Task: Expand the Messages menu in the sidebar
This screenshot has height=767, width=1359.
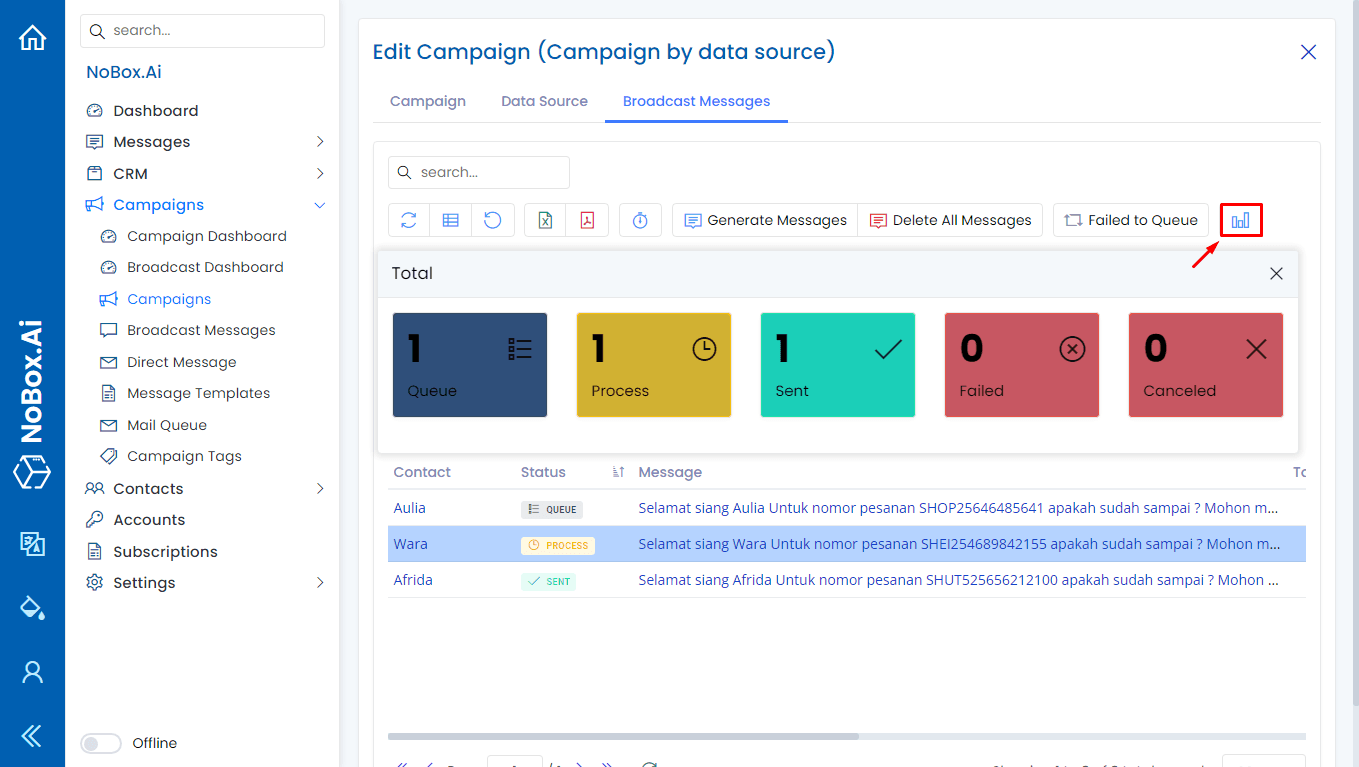Action: 320,141
